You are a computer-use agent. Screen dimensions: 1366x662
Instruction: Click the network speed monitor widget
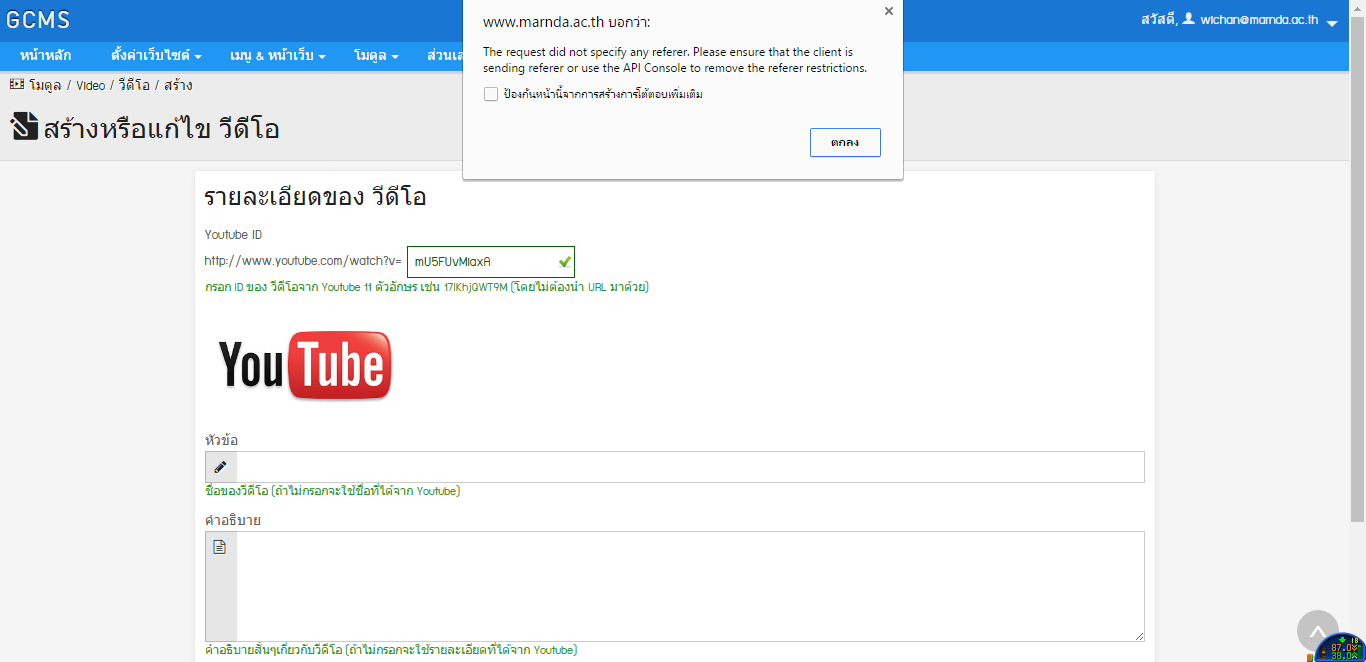click(x=1340, y=648)
